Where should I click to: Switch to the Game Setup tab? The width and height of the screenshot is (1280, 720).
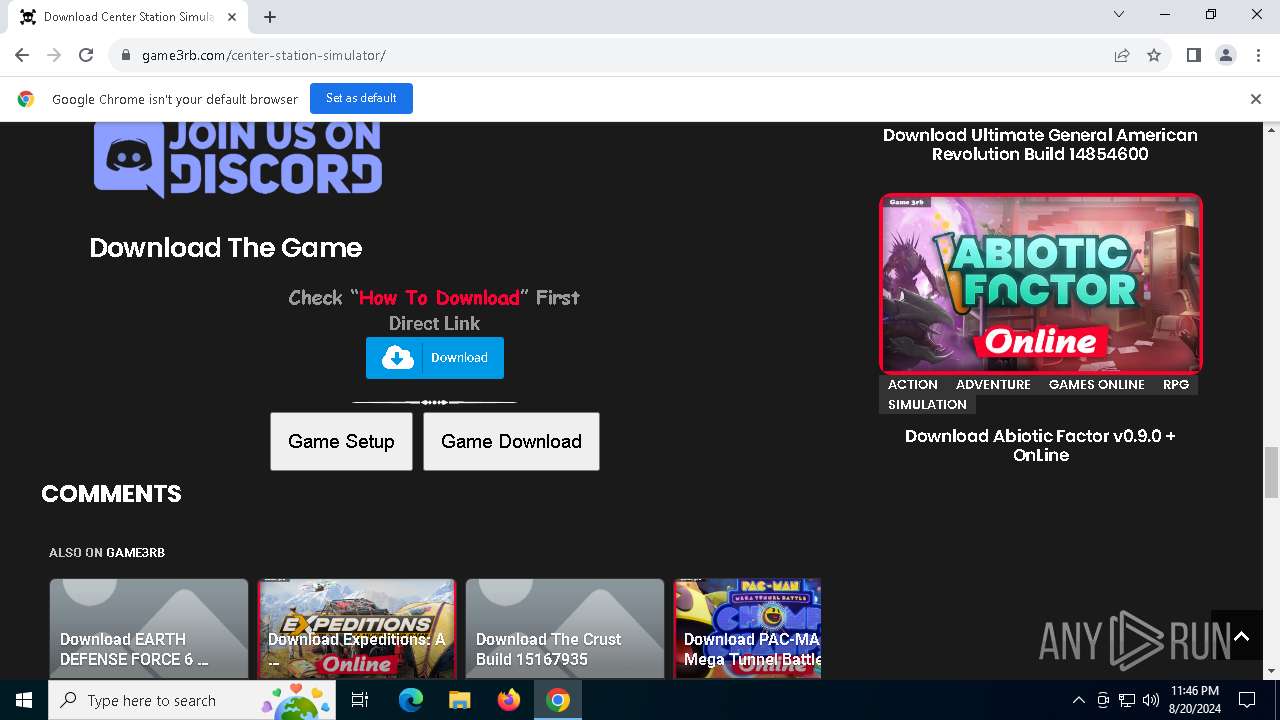pyautogui.click(x=341, y=441)
